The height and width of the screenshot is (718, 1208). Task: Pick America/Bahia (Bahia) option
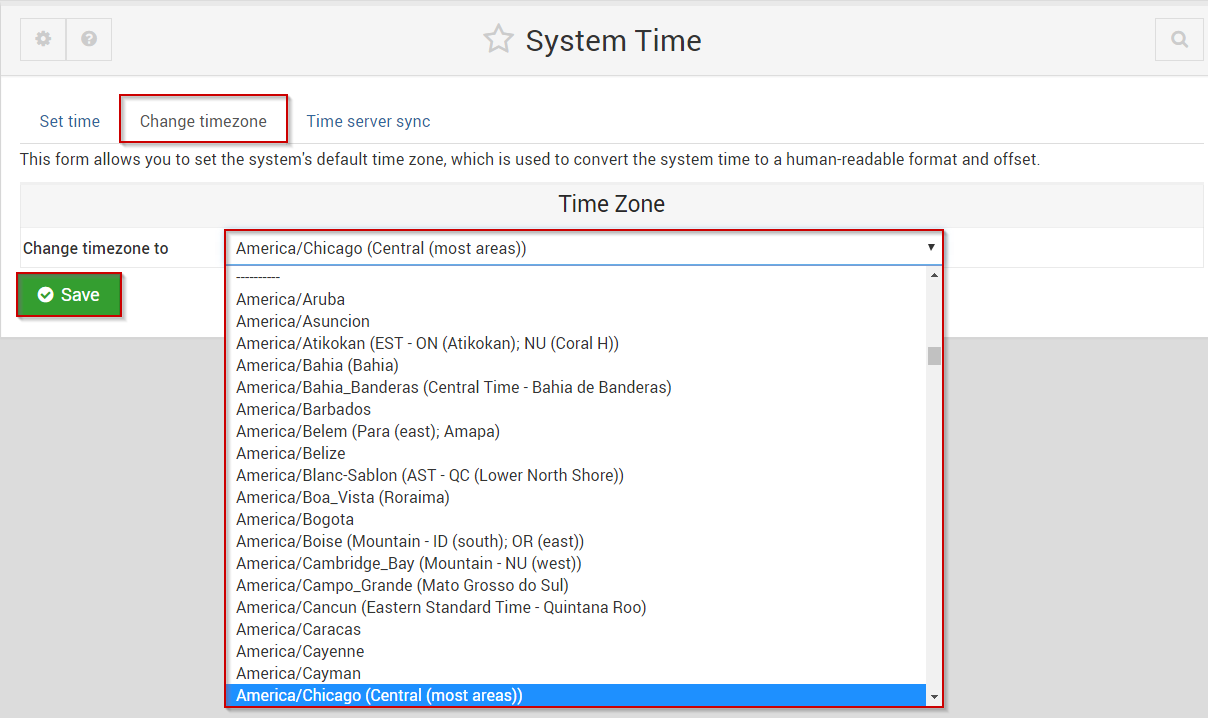coord(577,365)
